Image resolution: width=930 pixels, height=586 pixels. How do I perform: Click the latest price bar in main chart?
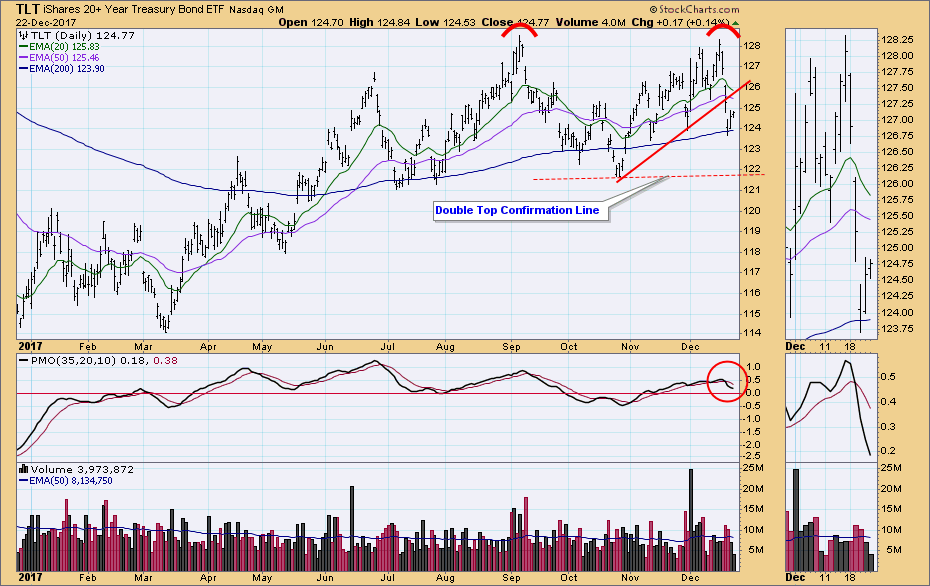pos(734,113)
